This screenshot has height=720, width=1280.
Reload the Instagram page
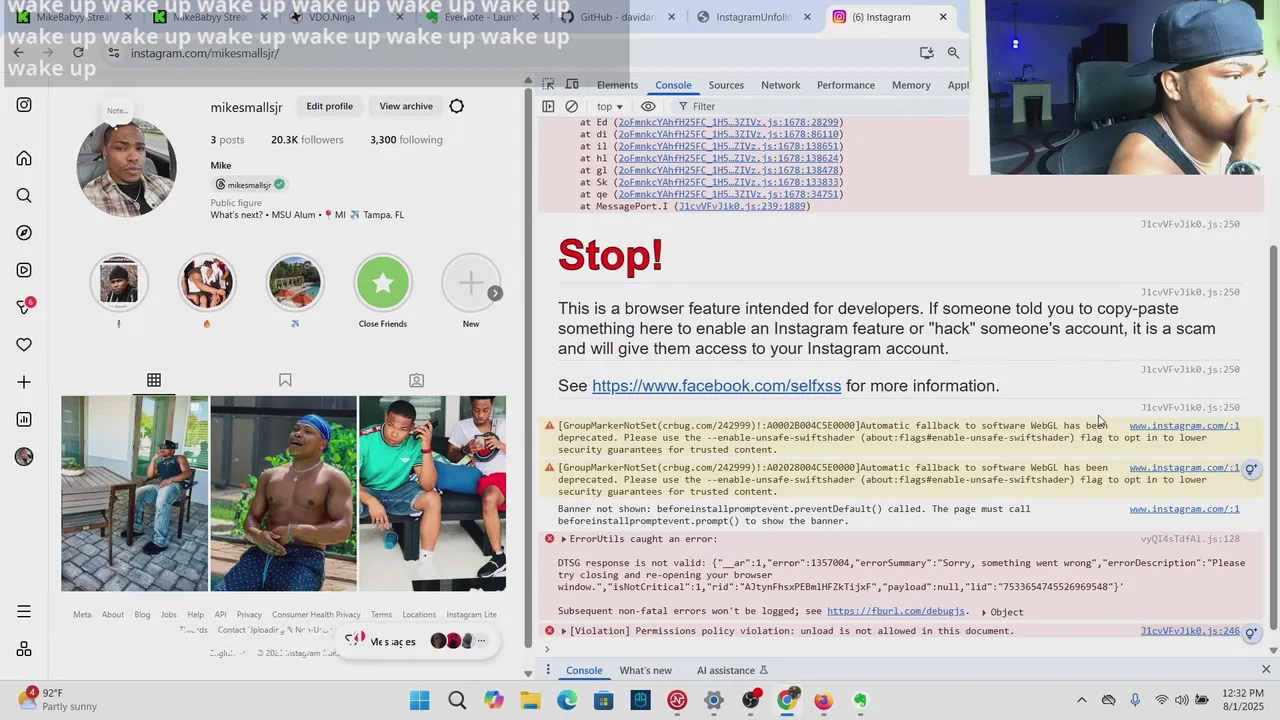78,53
